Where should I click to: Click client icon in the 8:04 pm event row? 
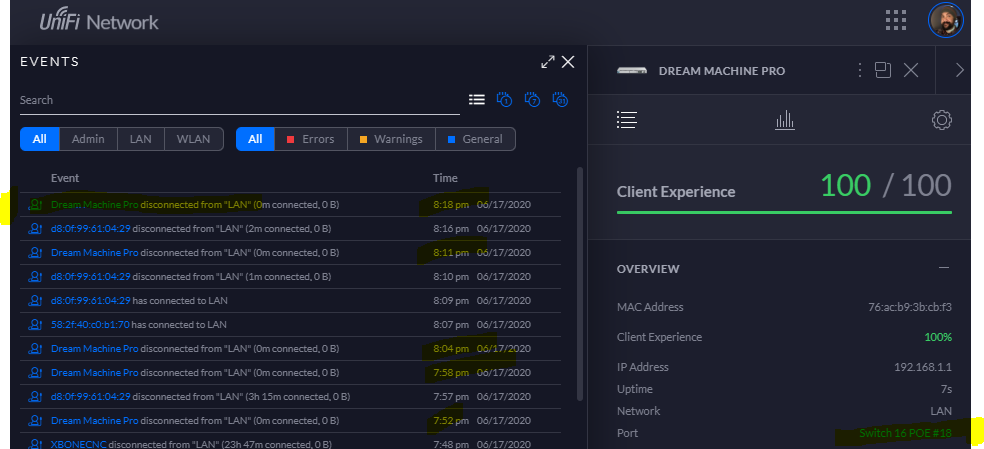coord(35,349)
